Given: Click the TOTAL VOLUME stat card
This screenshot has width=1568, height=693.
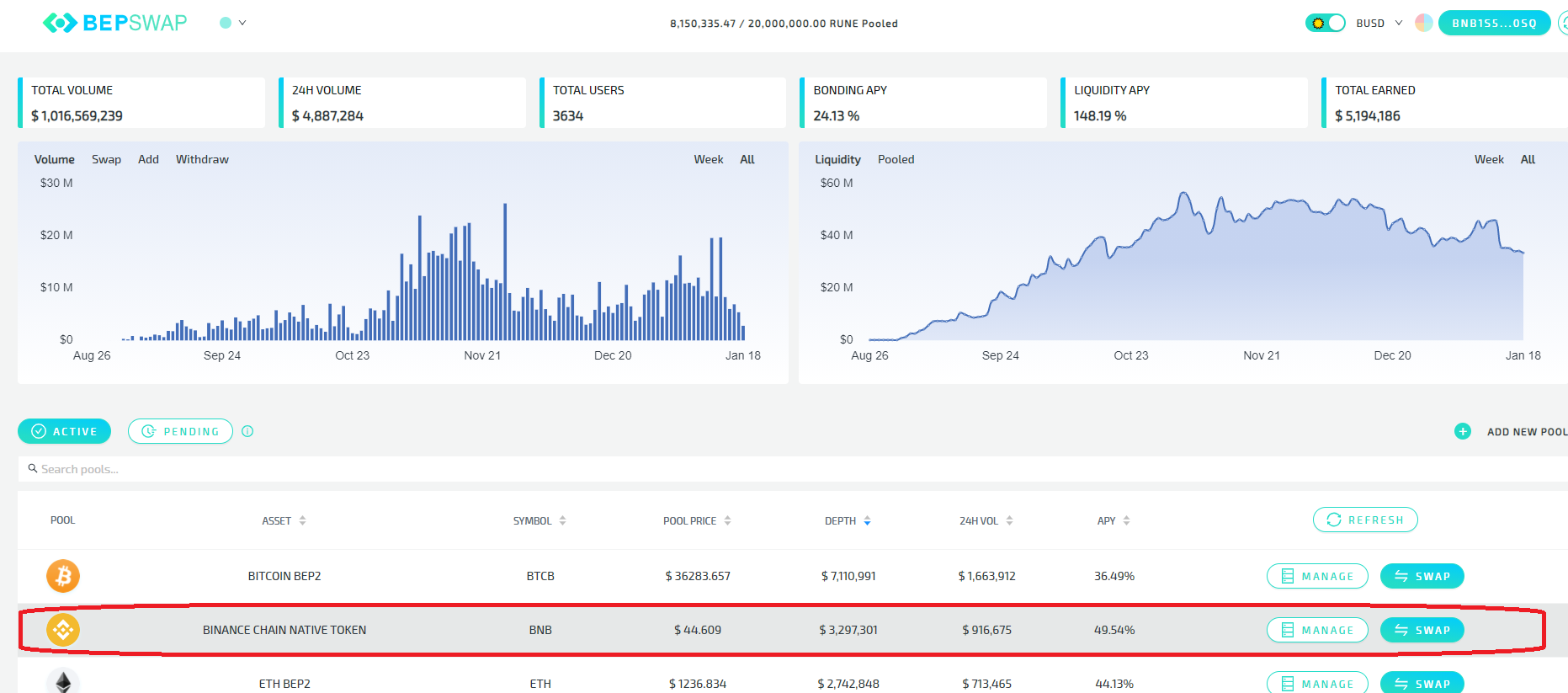Looking at the screenshot, I should 141,103.
